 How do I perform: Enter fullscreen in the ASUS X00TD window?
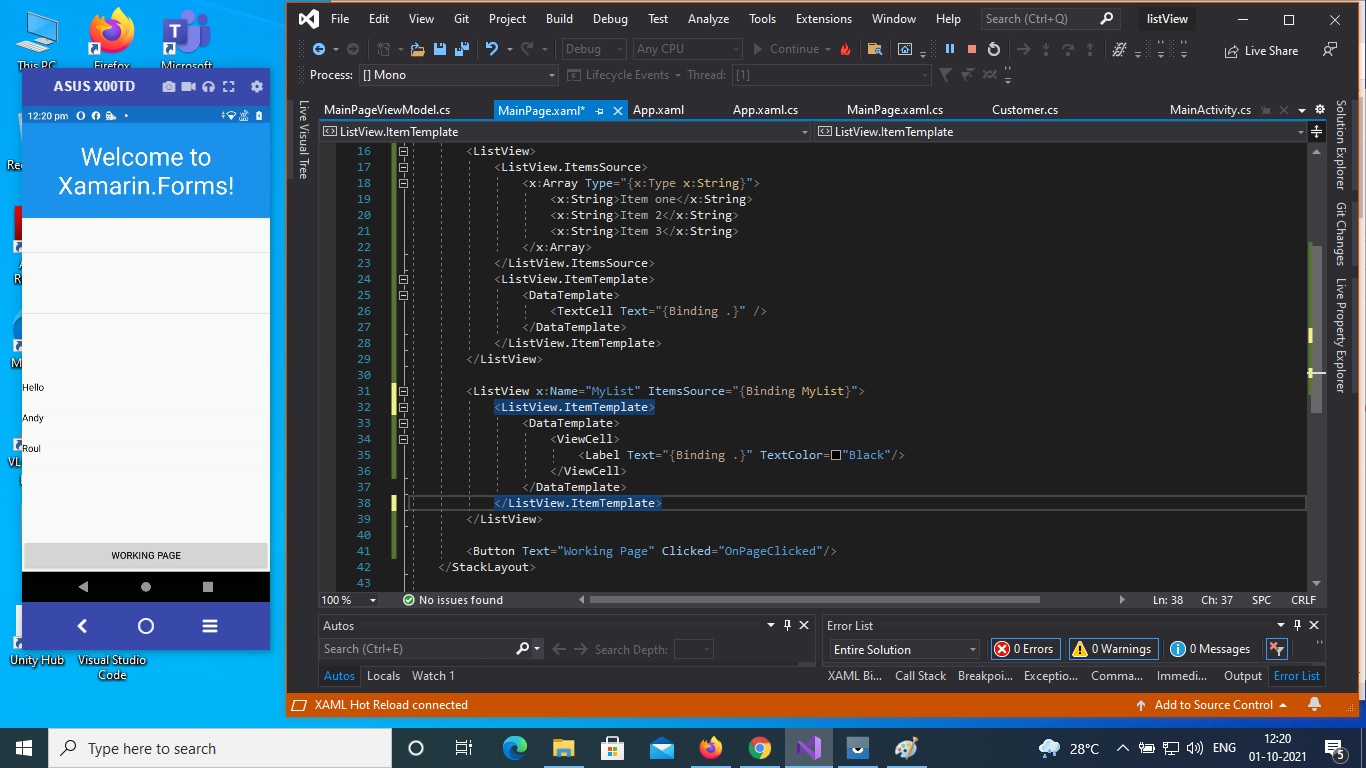(229, 87)
